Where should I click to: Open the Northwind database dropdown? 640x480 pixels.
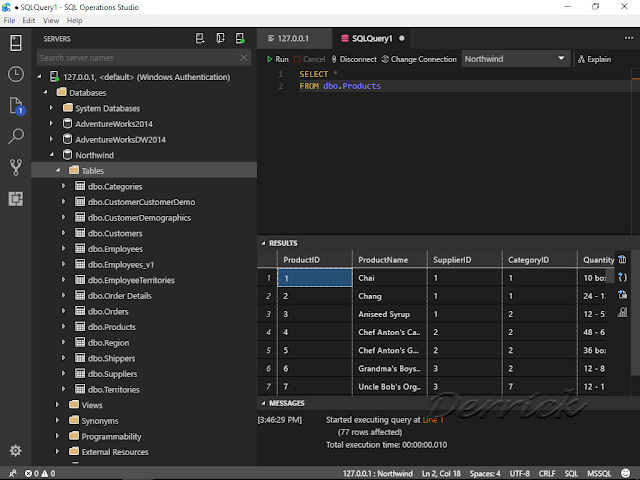coord(515,59)
